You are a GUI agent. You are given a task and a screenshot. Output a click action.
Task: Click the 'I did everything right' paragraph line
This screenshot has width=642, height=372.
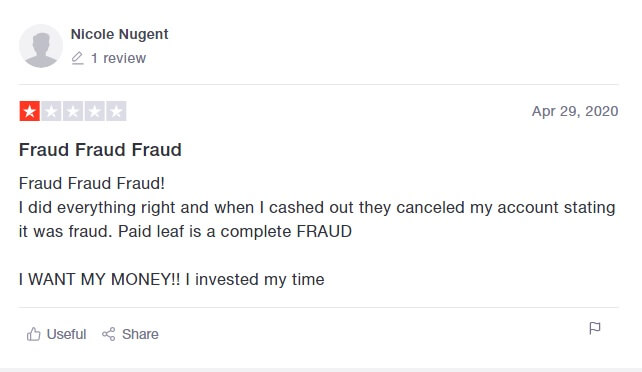[317, 207]
